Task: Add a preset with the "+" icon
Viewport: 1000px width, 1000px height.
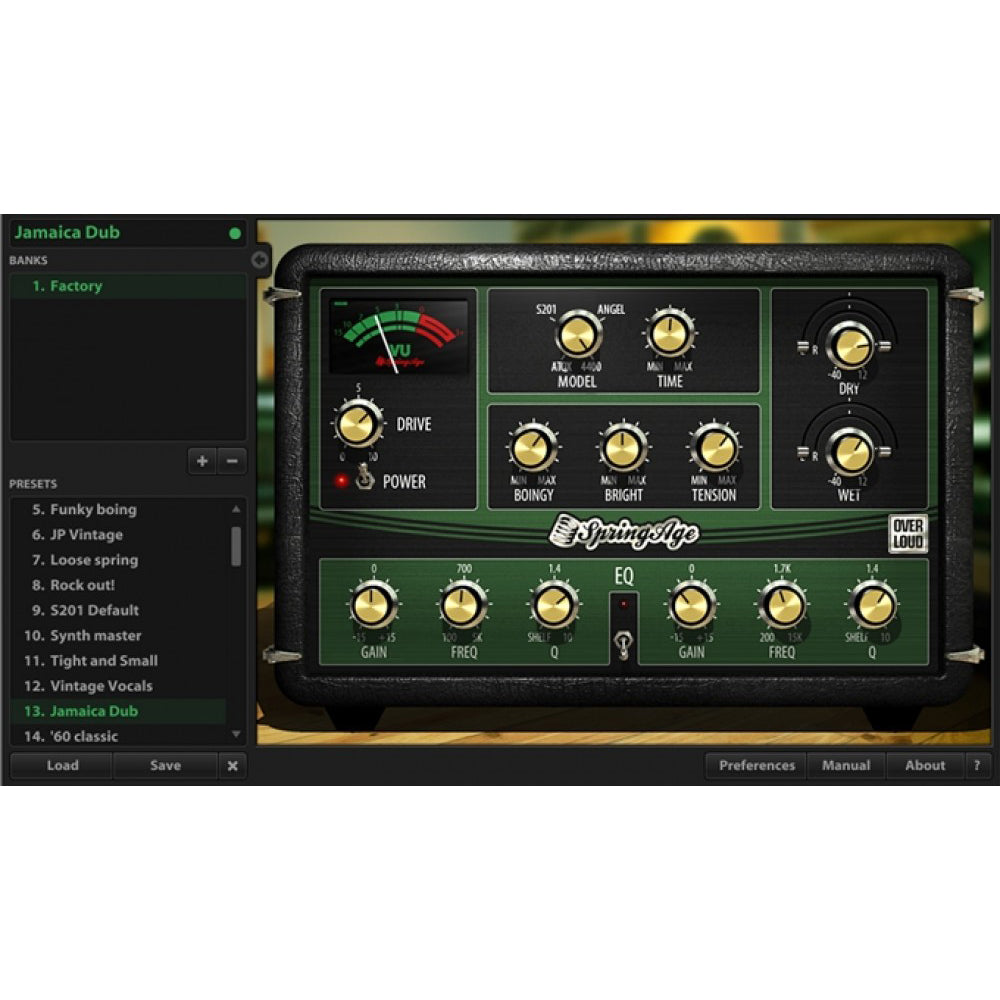Action: pos(200,461)
